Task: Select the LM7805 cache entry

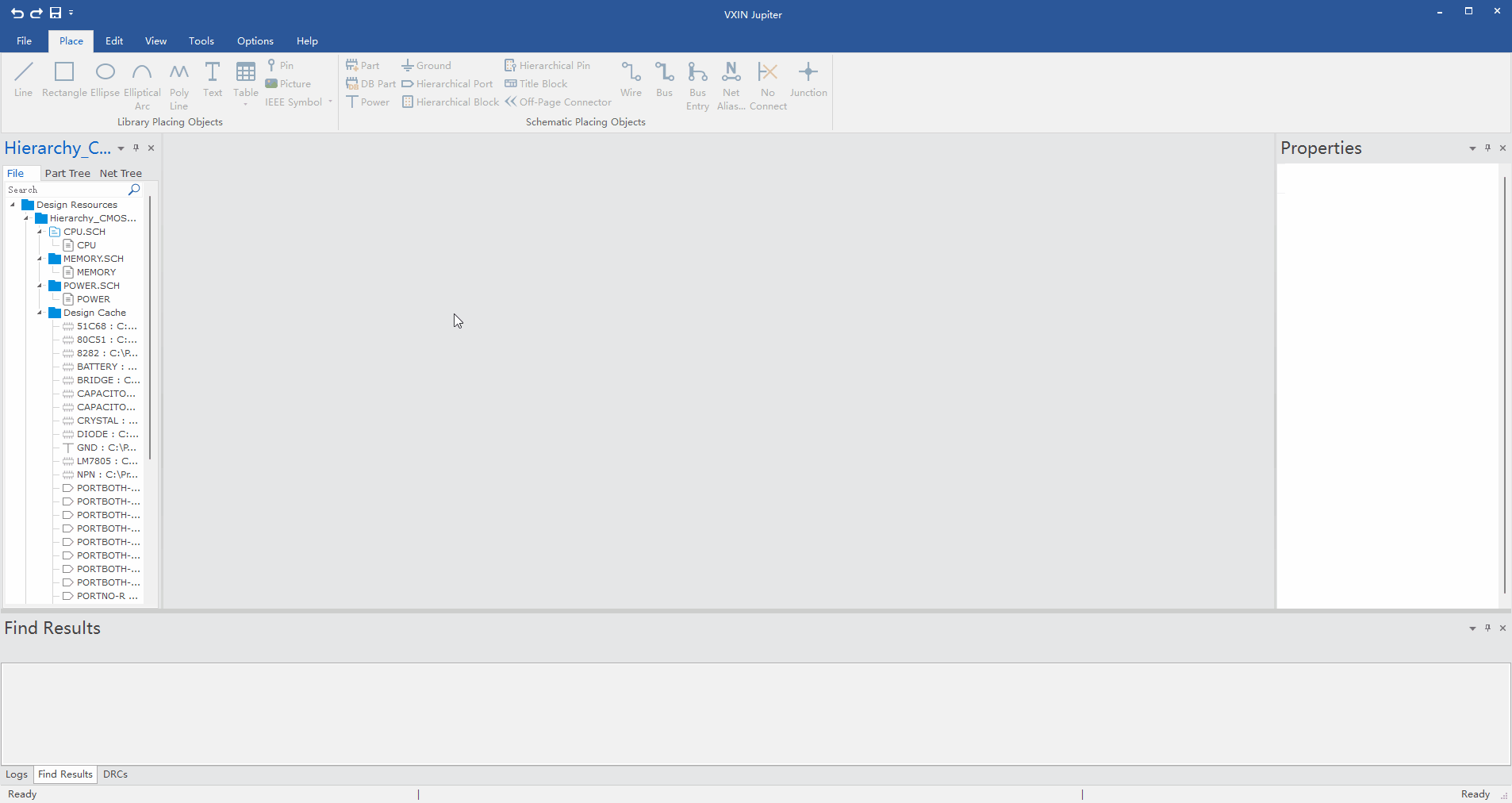Action: coord(100,461)
